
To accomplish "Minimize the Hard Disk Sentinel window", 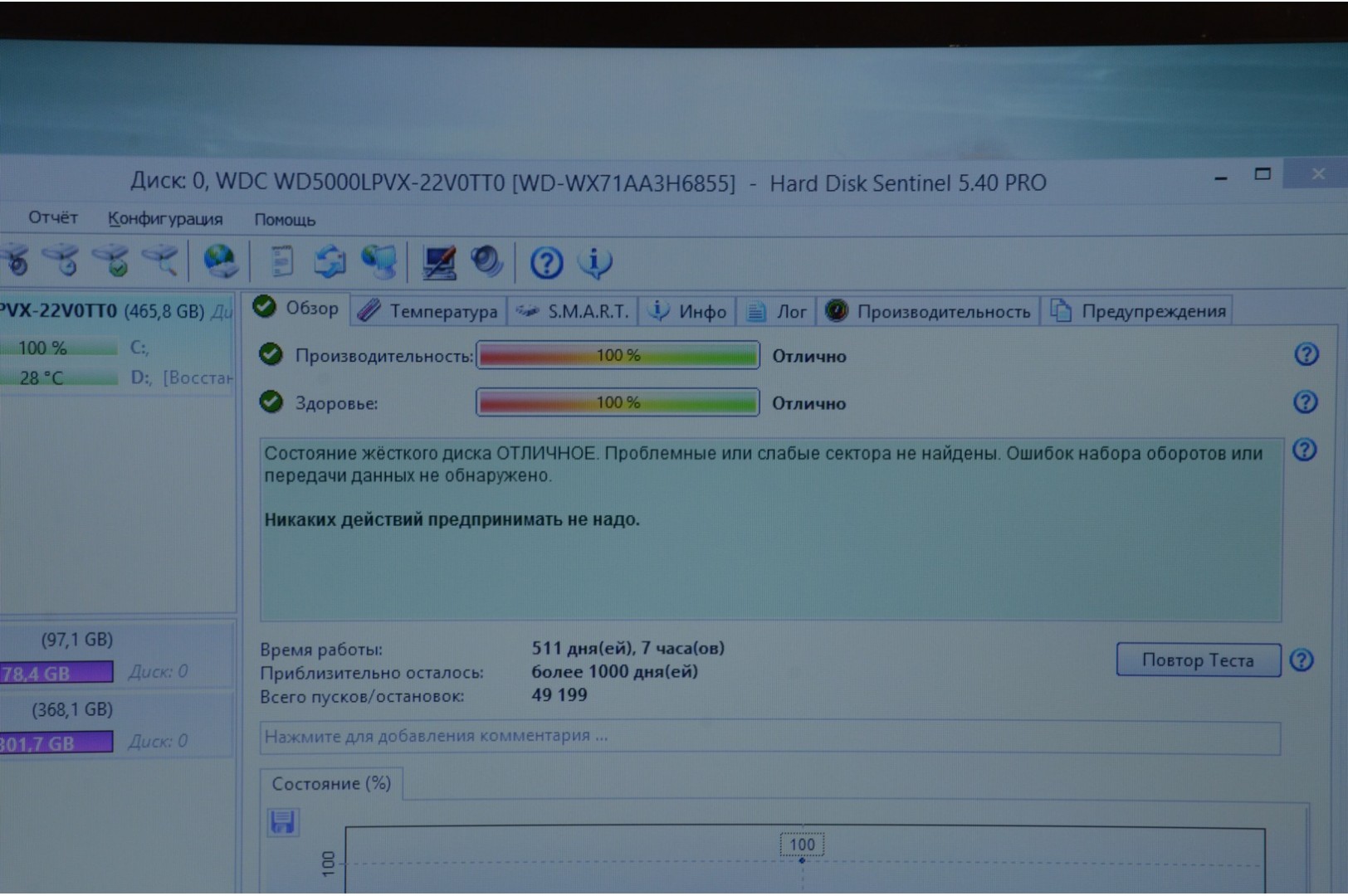I will point(1220,178).
